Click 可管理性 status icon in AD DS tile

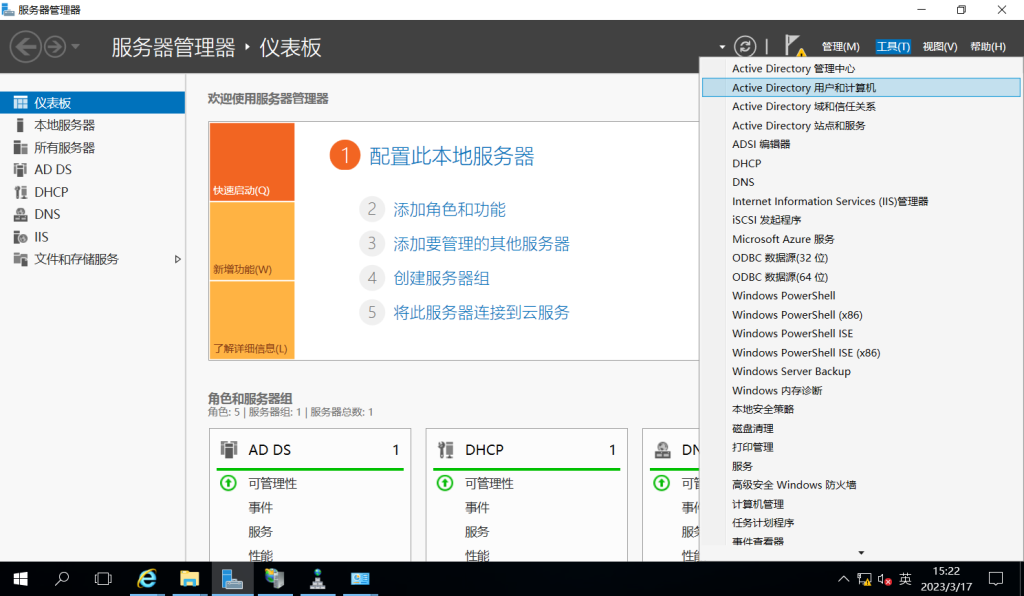(228, 483)
